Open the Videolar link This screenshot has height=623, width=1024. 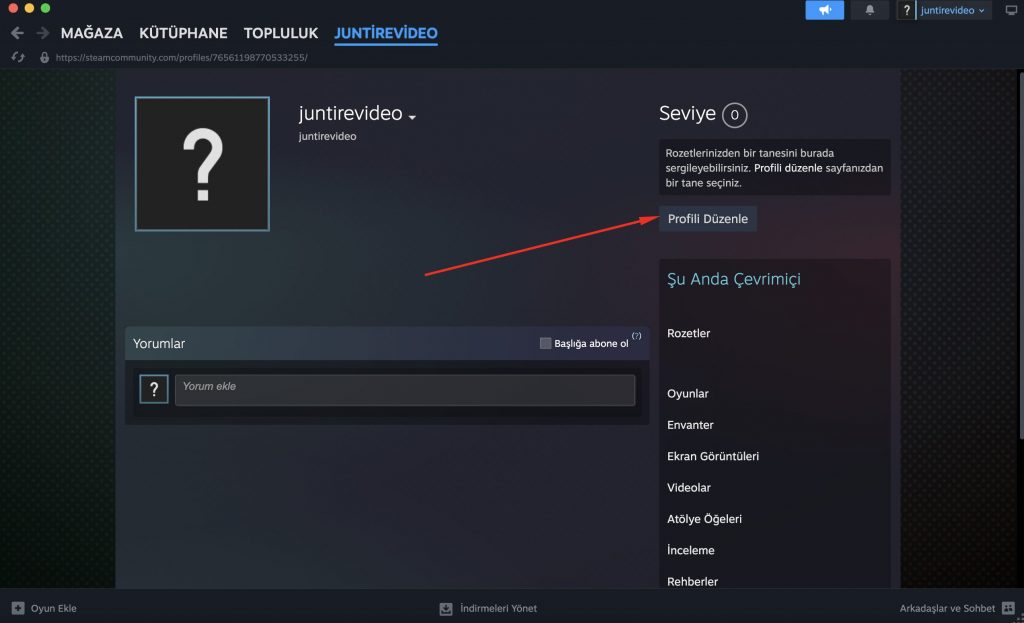[x=689, y=487]
